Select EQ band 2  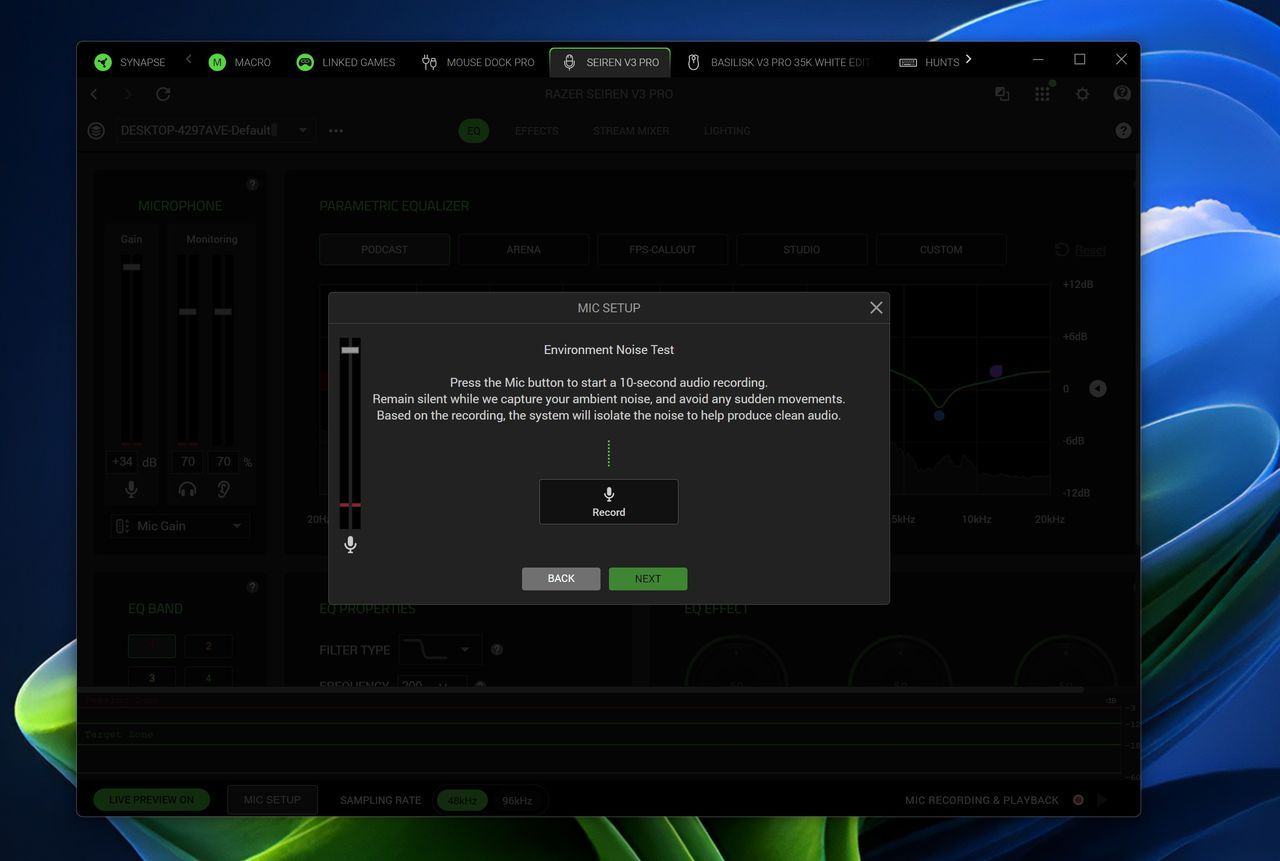(208, 646)
